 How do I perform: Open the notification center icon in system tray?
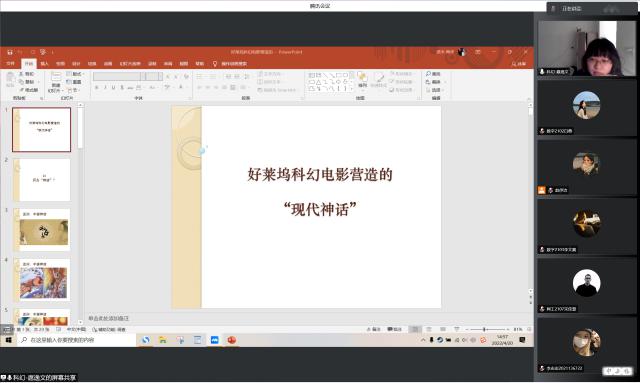coord(522,340)
